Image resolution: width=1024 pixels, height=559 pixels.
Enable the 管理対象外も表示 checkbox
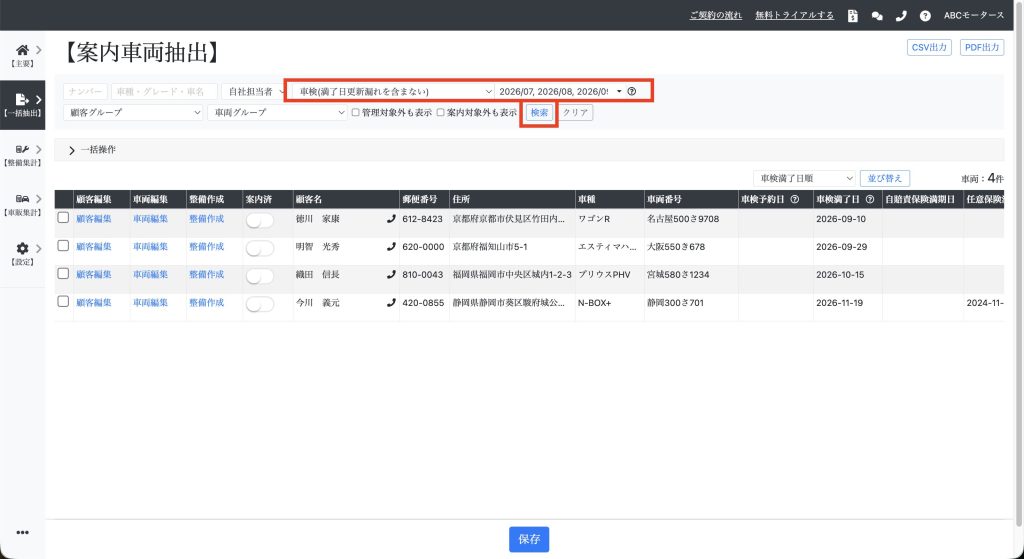pos(355,112)
